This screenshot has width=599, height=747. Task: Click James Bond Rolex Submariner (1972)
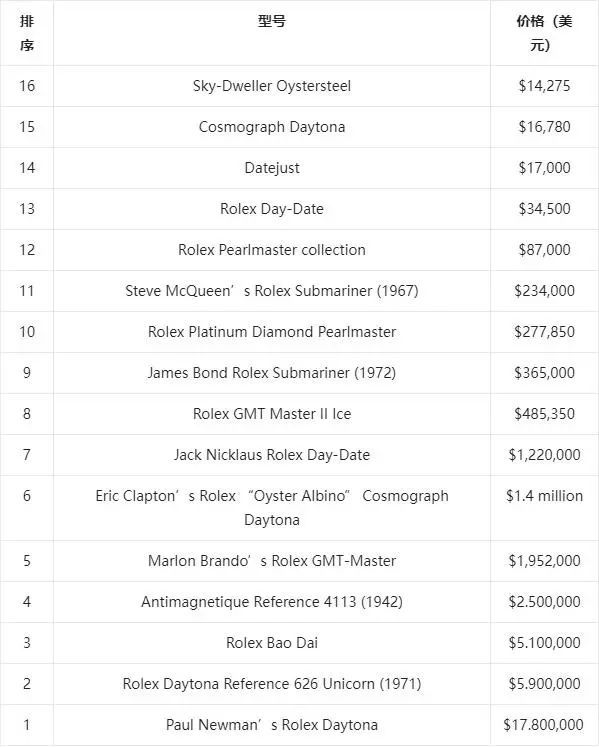272,373
